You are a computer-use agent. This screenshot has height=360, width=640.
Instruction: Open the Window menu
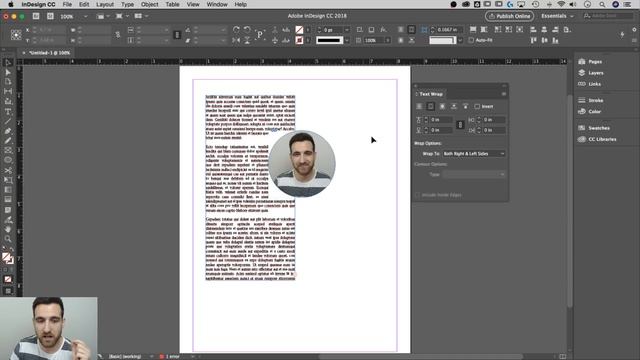click(x=217, y=4)
